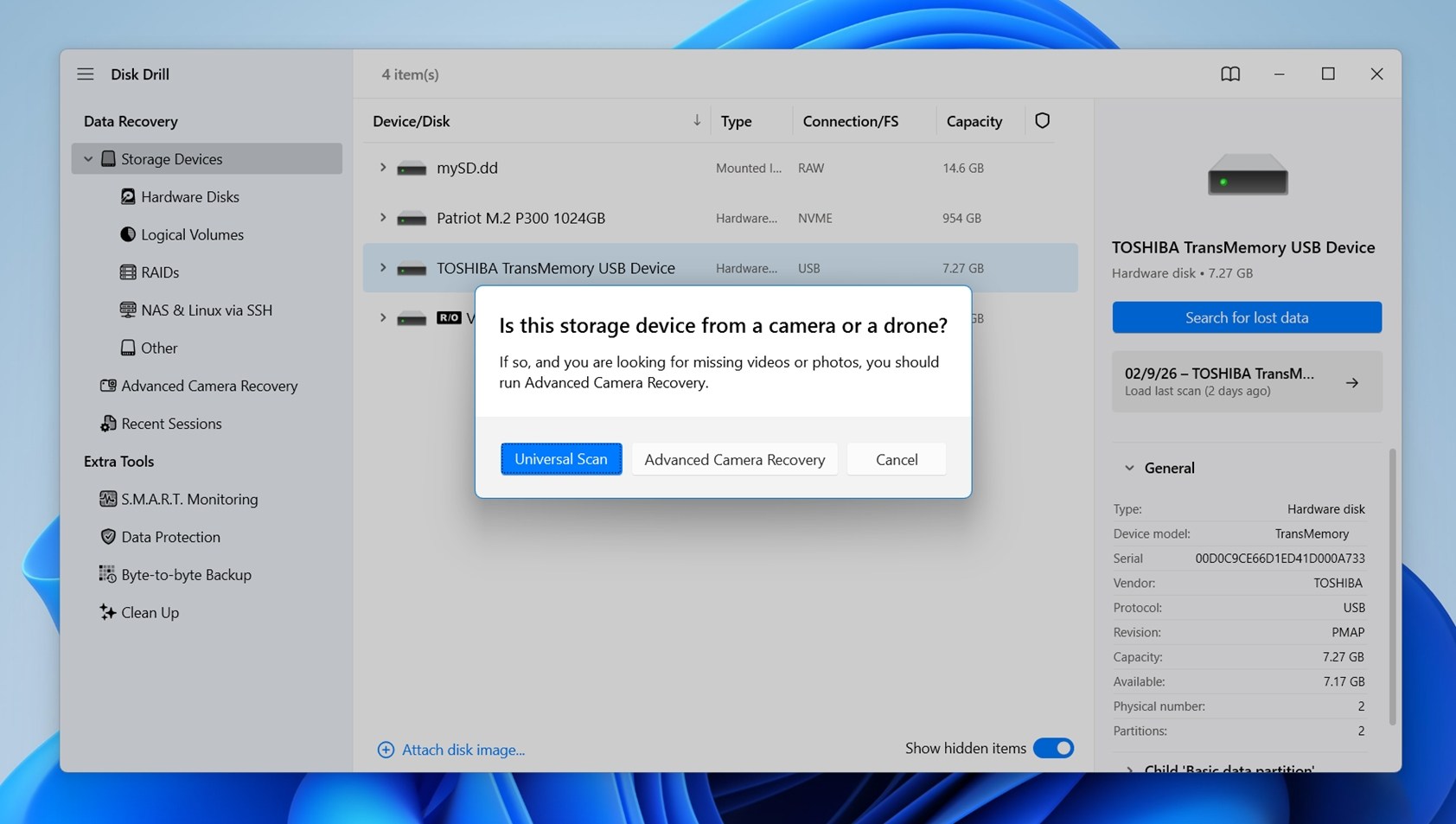1456x824 pixels.
Task: Click the Advanced Camera Recovery sidebar icon
Action: [x=108, y=386]
